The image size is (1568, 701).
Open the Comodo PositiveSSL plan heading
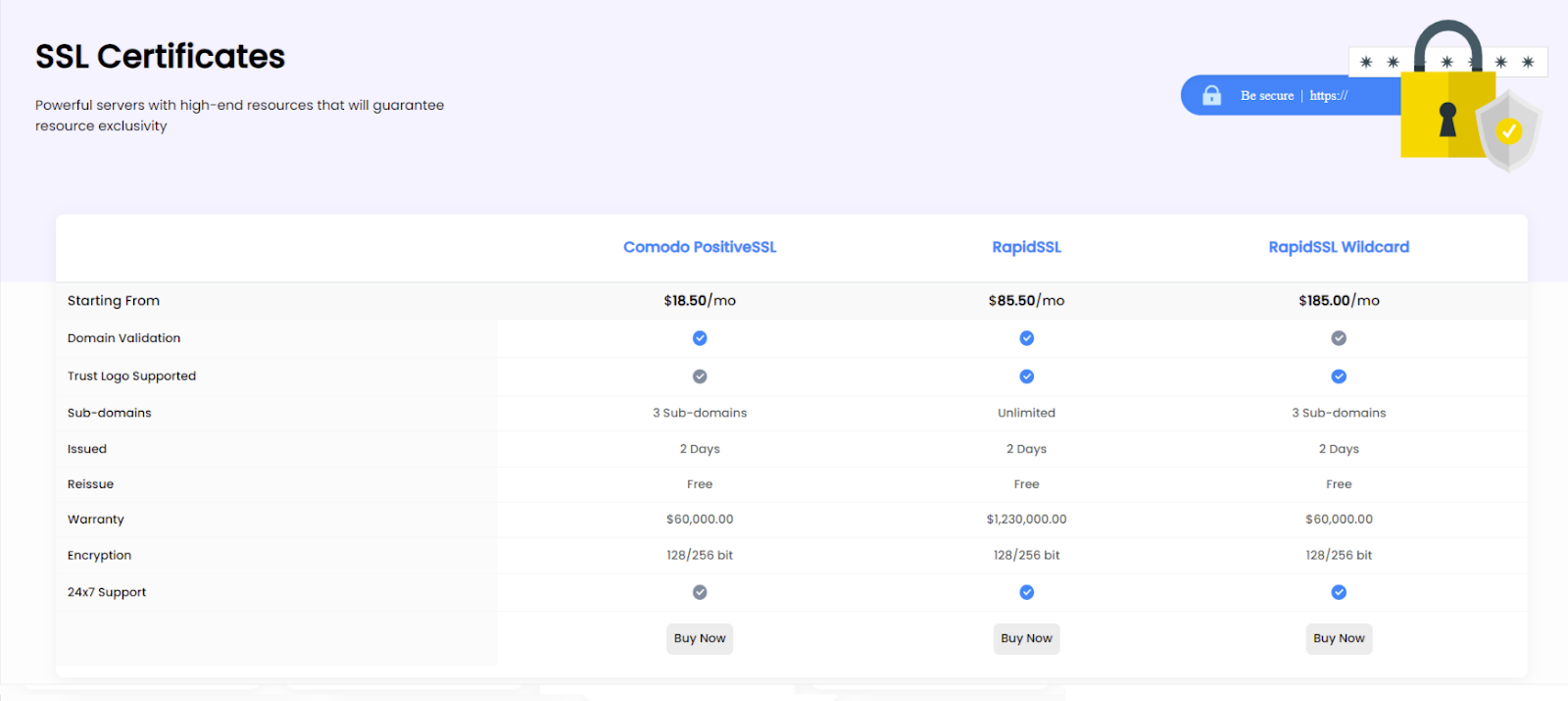point(700,247)
